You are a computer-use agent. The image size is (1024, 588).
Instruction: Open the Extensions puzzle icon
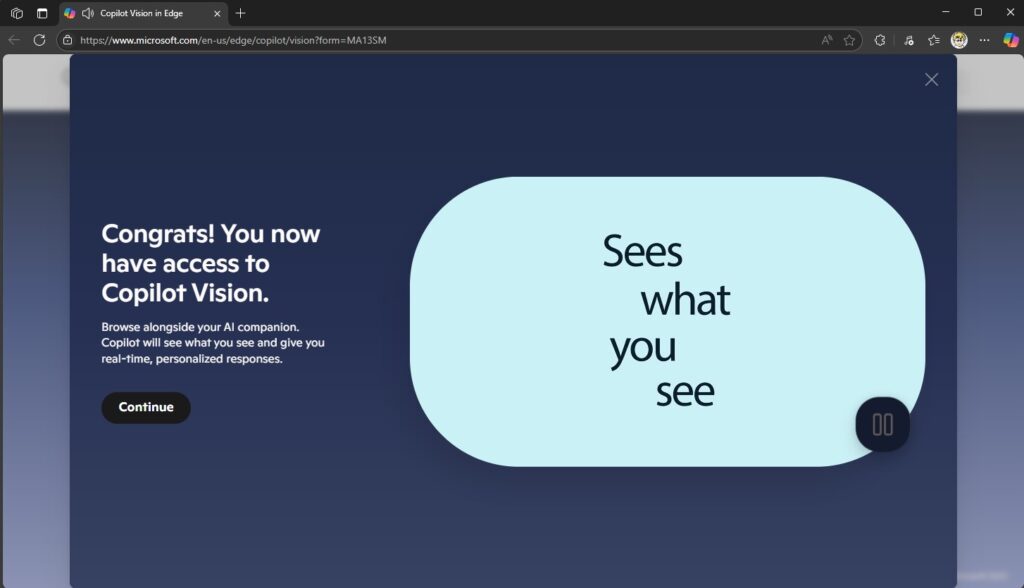(x=880, y=40)
